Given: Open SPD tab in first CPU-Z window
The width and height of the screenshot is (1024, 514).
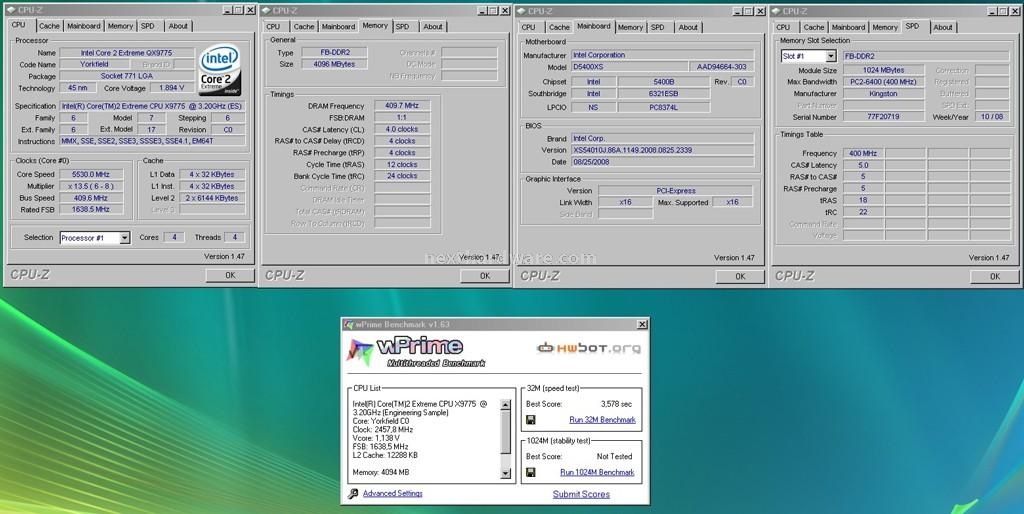Looking at the screenshot, I should pyautogui.click(x=148, y=26).
